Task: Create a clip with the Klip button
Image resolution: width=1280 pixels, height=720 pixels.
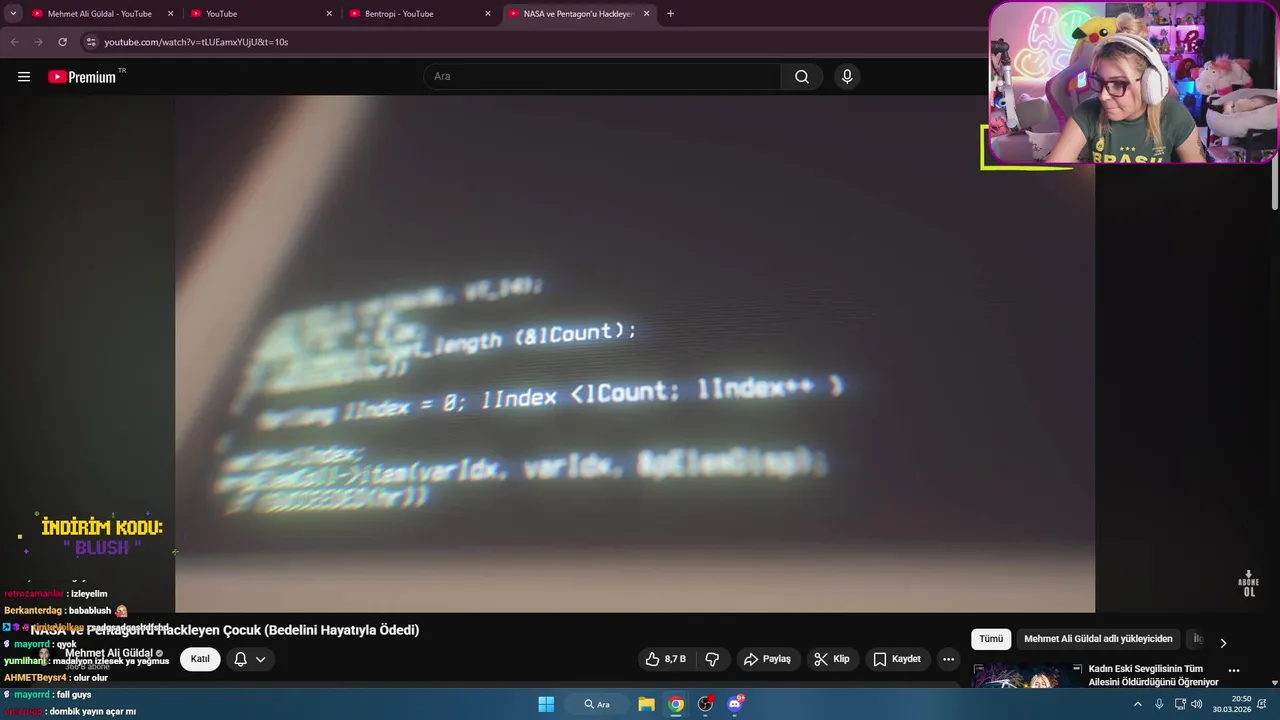Action: pyautogui.click(x=831, y=659)
